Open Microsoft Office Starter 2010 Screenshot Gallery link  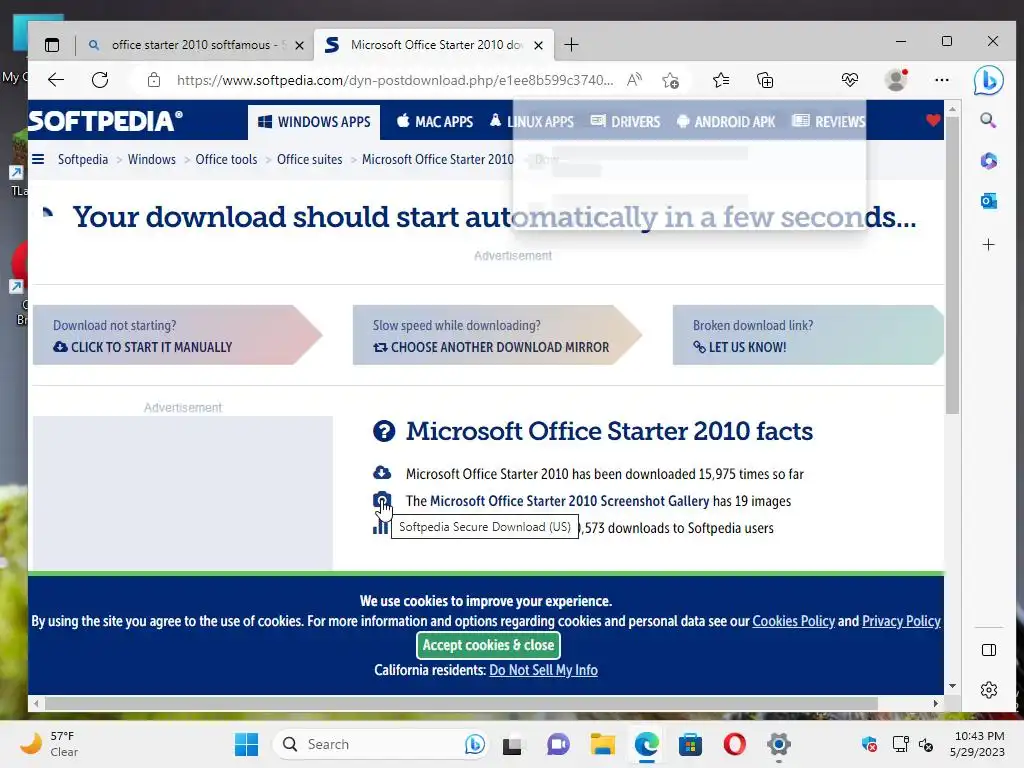[569, 501]
